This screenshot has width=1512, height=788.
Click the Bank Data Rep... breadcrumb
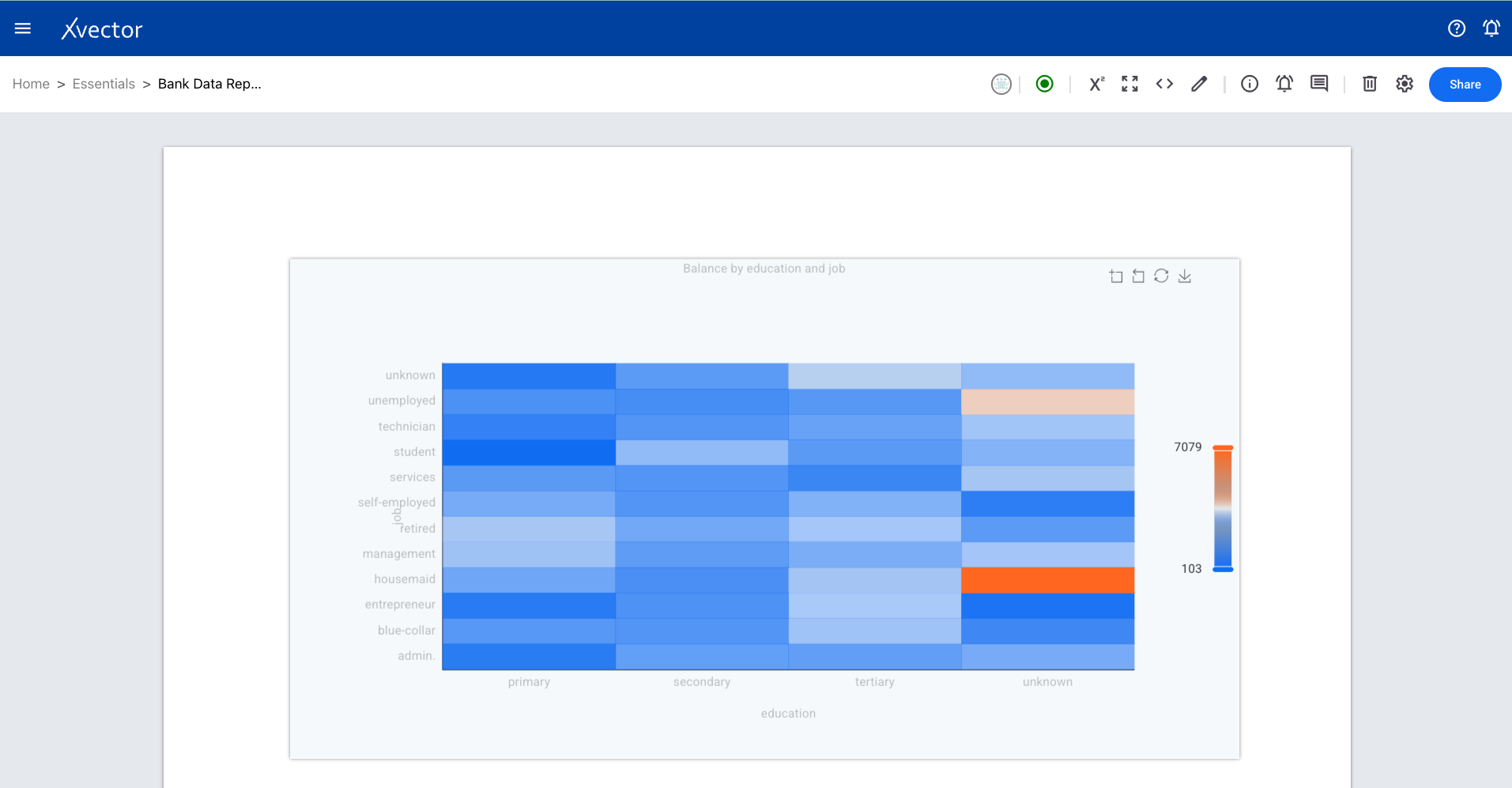pyautogui.click(x=209, y=84)
